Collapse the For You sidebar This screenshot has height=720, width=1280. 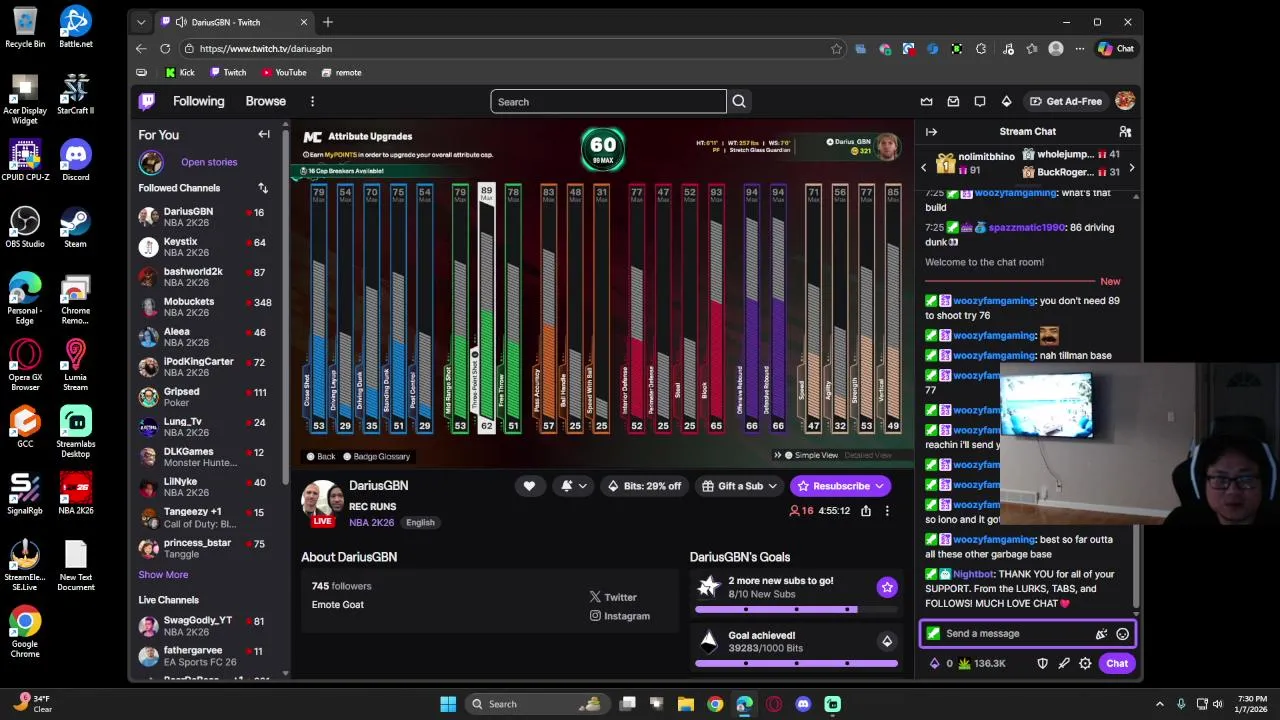[264, 134]
